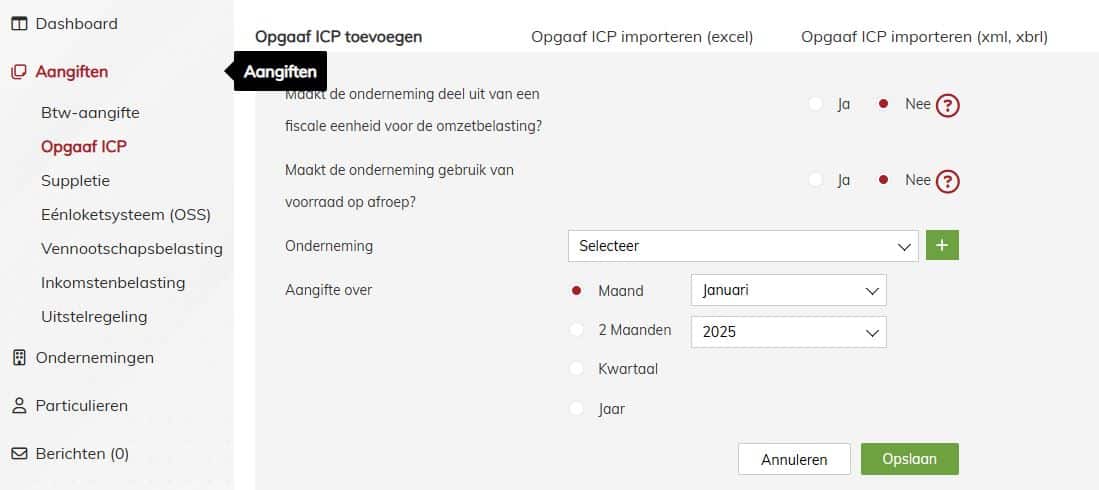
Task: Click the Ondernemingen building icon
Action: [x=20, y=358]
